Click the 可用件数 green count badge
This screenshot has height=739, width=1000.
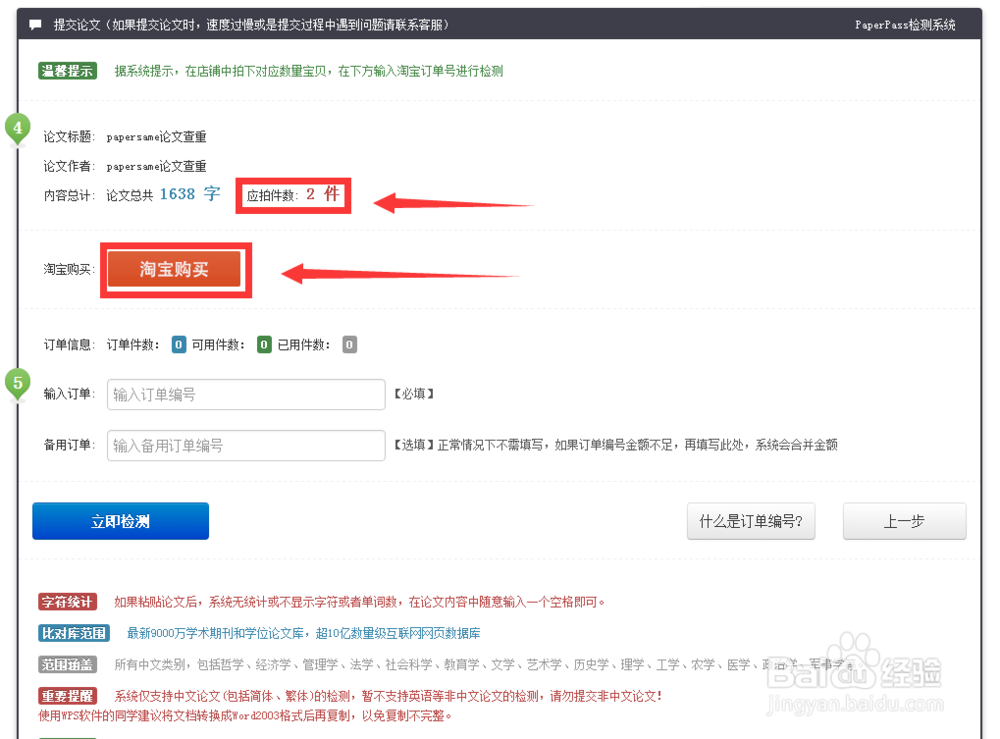264,345
